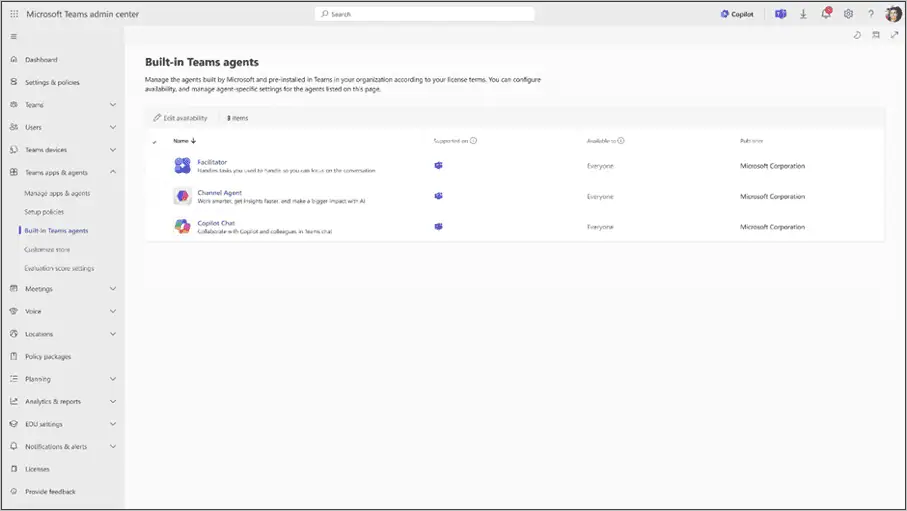907x511 pixels.
Task: Click the Locations globe icon
Action: pyautogui.click(x=14, y=333)
